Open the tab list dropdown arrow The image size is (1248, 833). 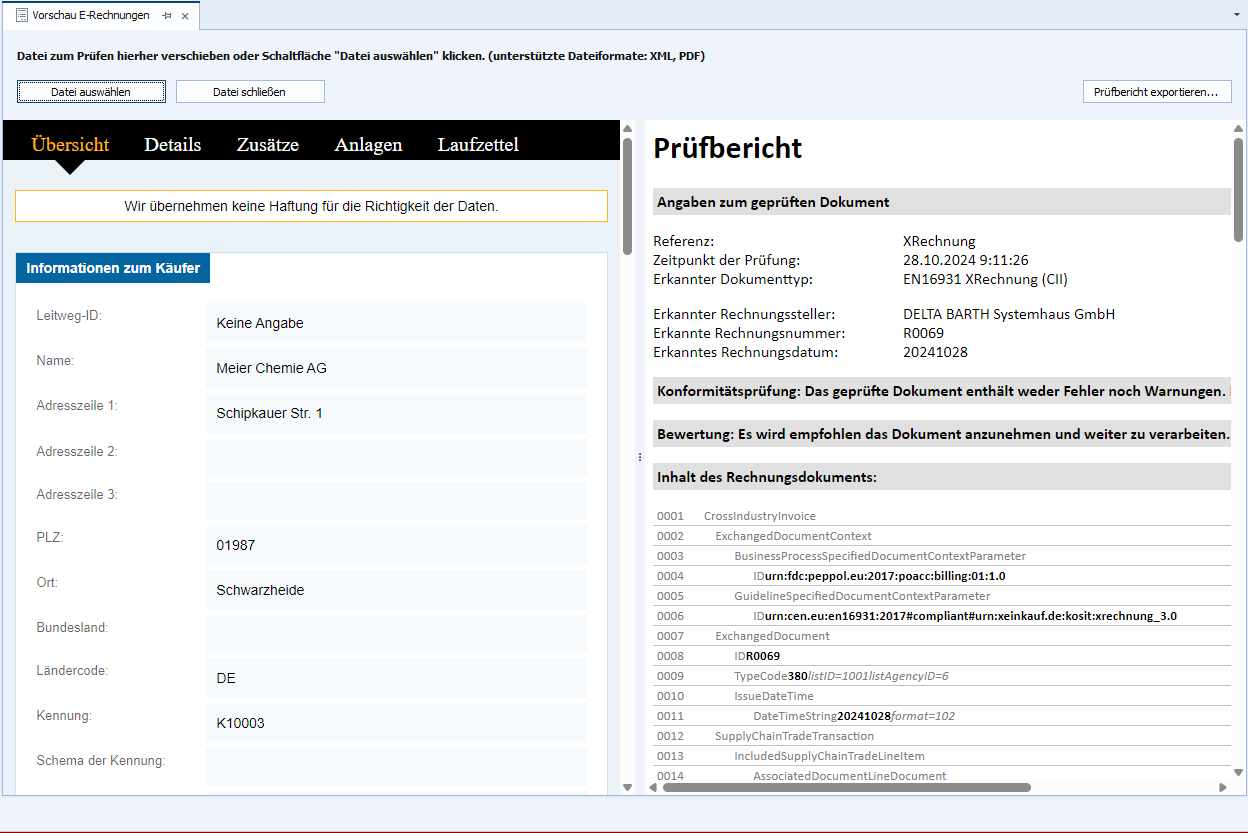[x=1237, y=16]
